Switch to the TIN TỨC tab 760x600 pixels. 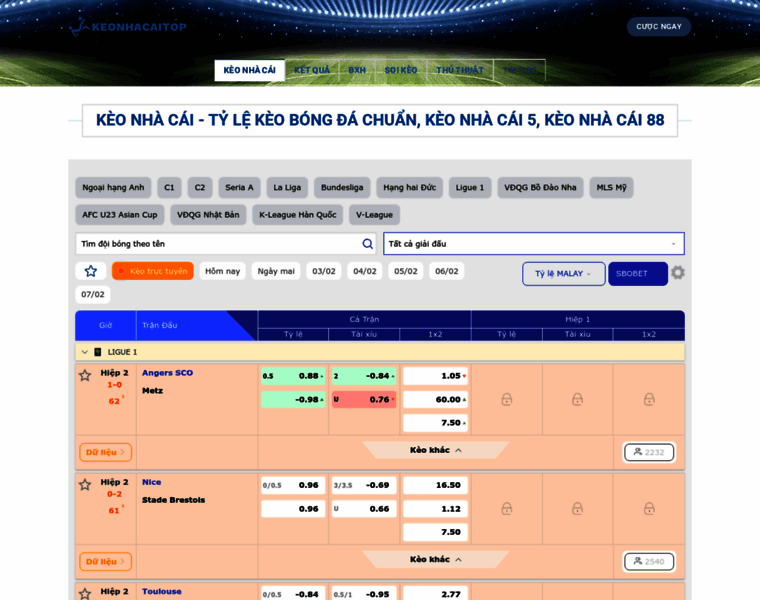tap(520, 70)
